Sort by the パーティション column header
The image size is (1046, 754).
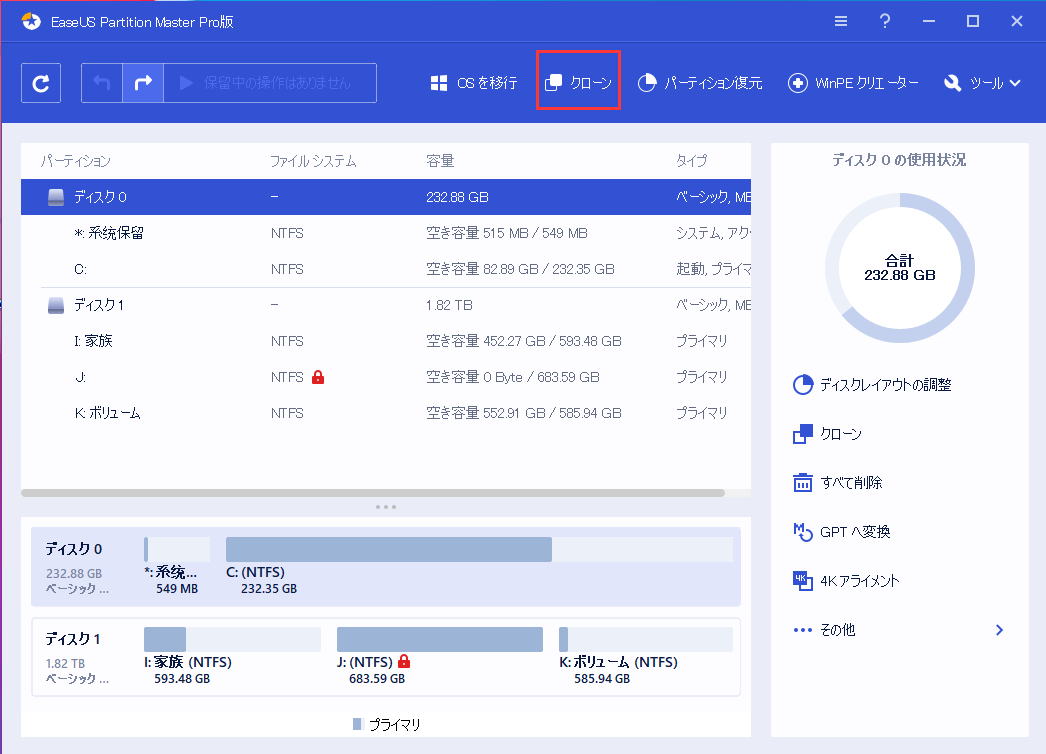[x=75, y=161]
